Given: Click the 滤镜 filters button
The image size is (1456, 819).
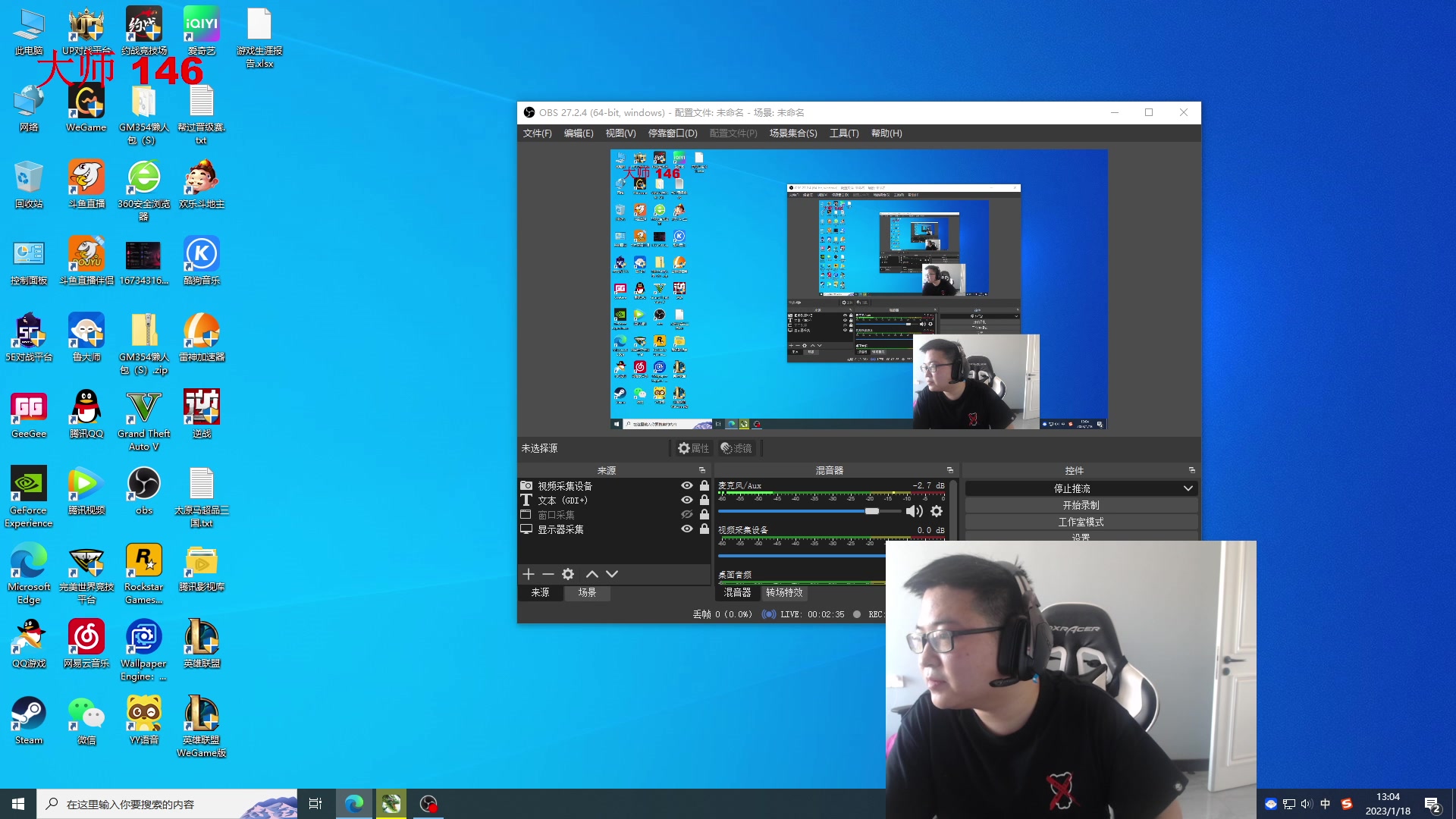Looking at the screenshot, I should pos(736,449).
